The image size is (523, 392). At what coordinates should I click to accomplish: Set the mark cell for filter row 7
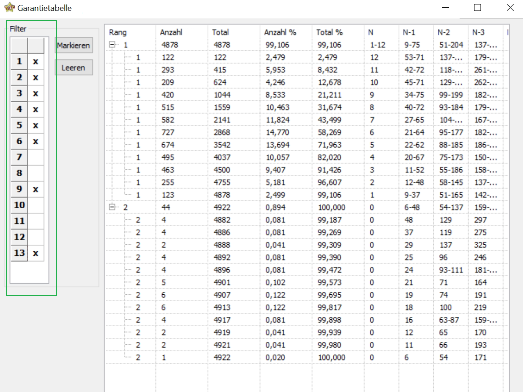(x=36, y=157)
